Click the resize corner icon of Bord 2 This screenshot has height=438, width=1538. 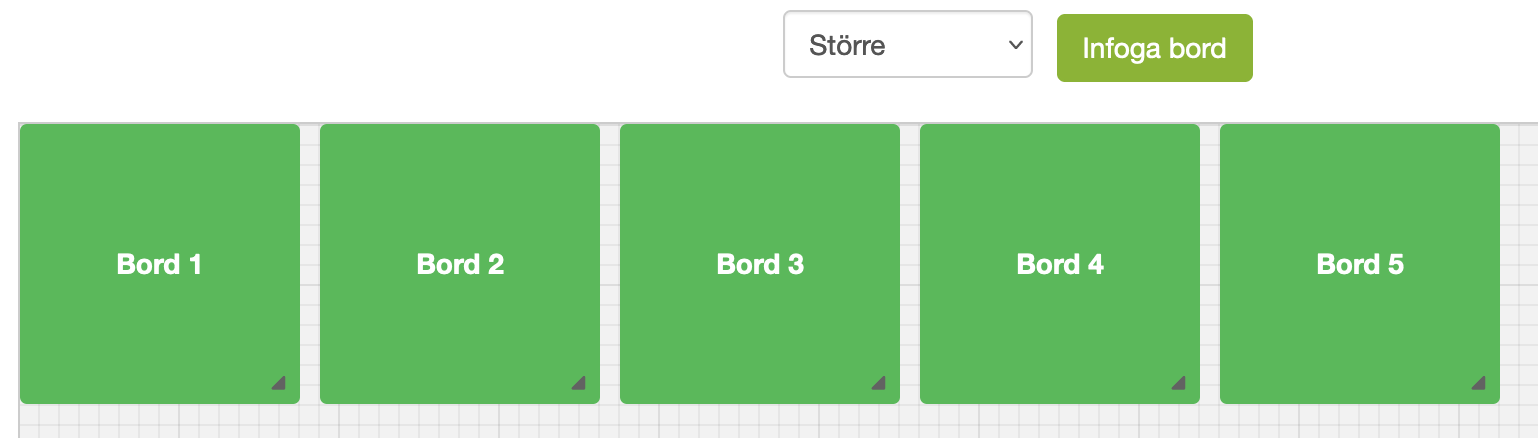(x=579, y=382)
